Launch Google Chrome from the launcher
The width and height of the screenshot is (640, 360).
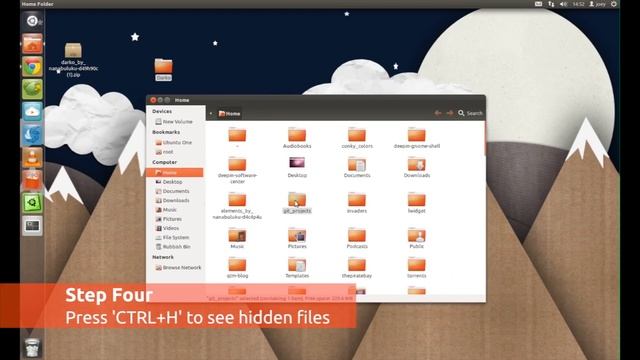[32, 66]
